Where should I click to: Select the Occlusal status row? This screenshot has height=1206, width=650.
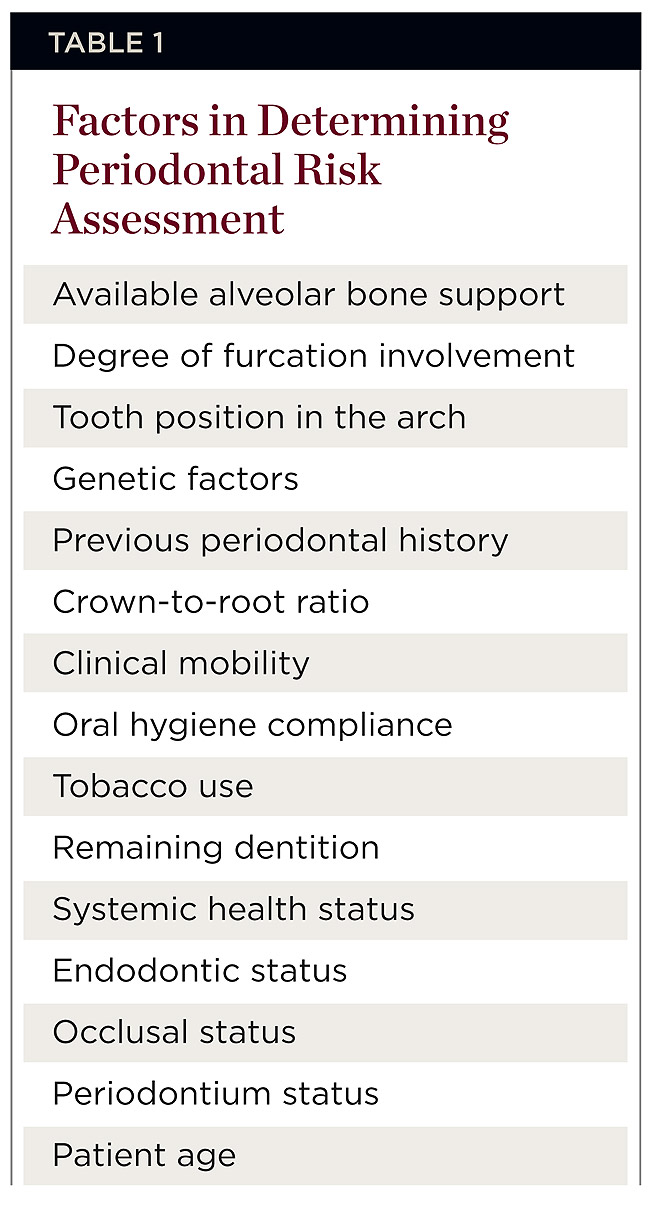(x=174, y=1032)
